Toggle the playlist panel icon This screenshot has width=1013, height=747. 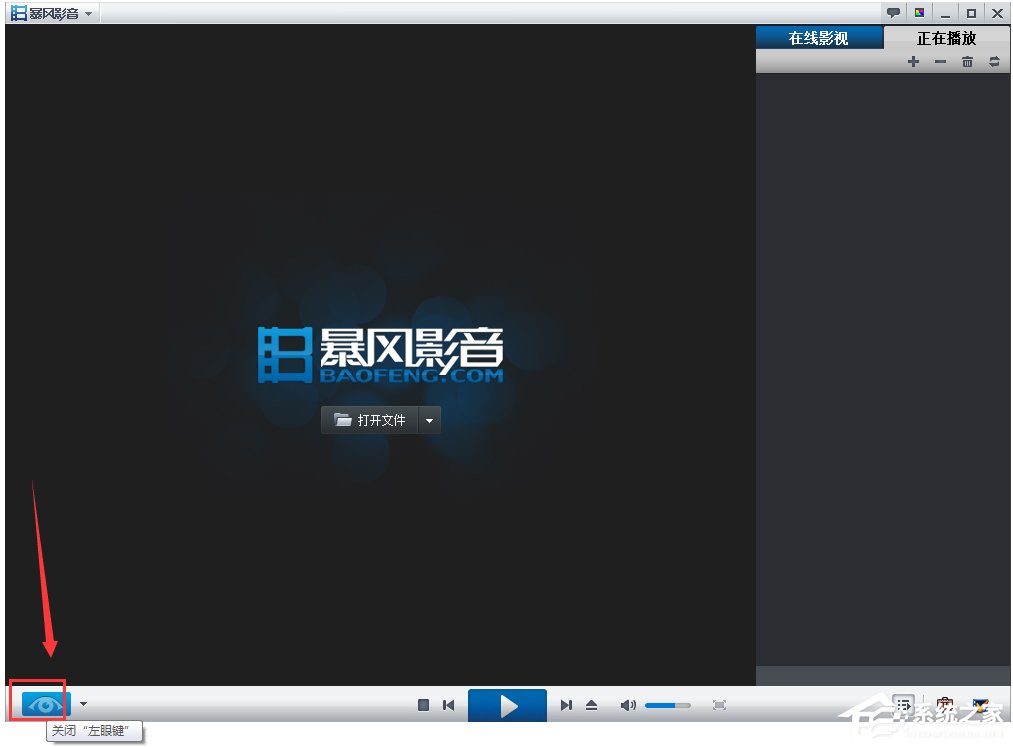(903, 705)
